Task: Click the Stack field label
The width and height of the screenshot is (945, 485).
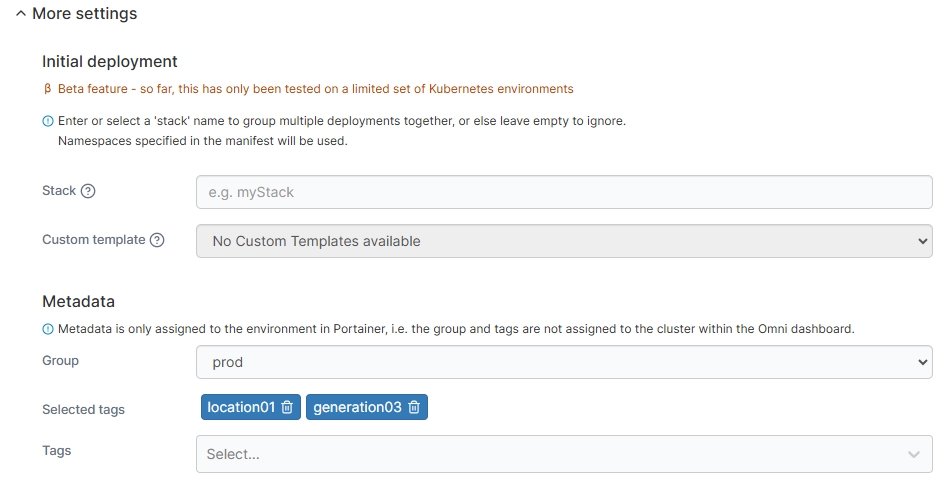Action: [x=59, y=191]
